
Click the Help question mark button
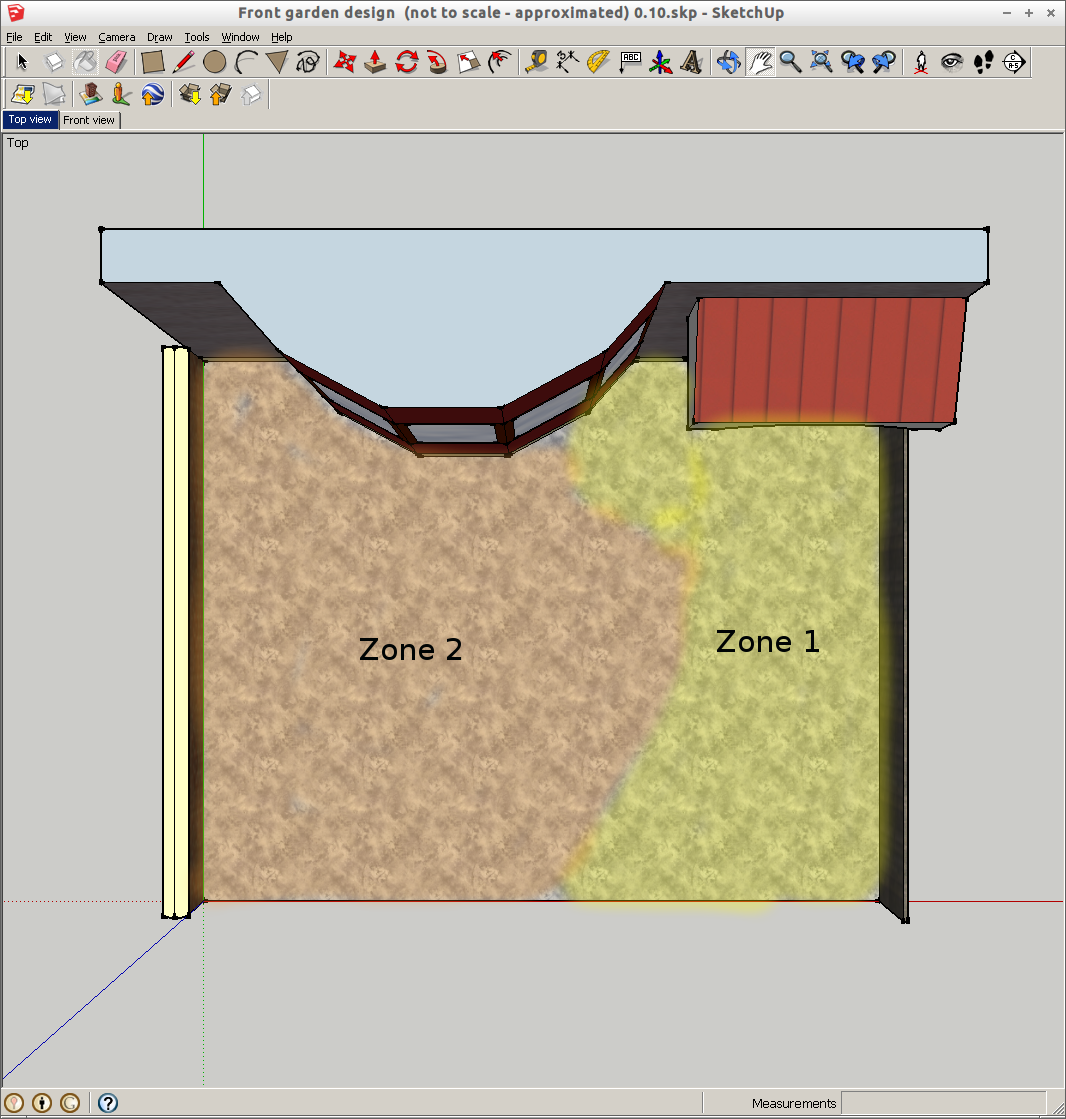[107, 1103]
